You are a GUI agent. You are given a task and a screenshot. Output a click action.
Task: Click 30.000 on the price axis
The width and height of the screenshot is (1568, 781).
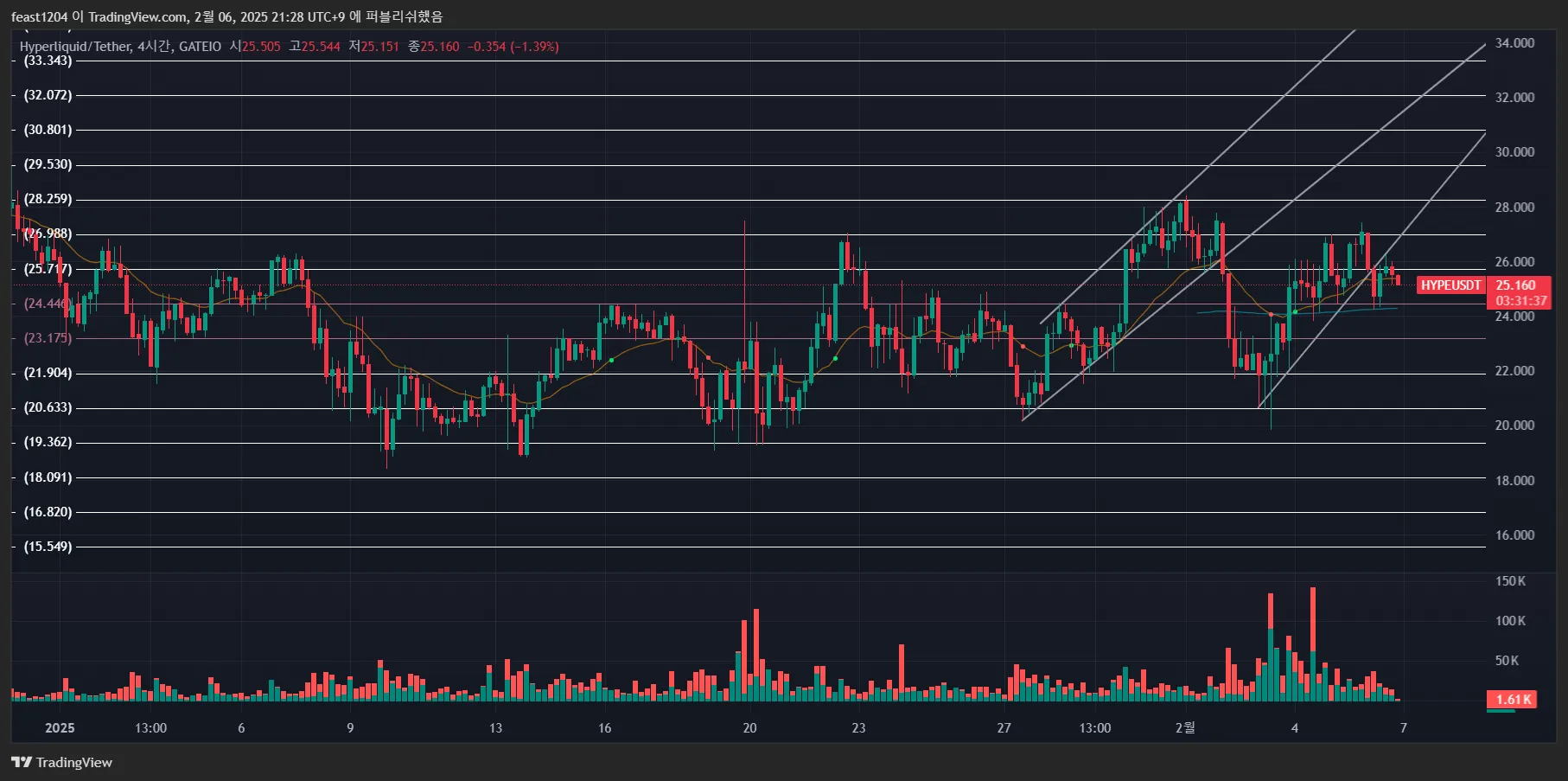tap(1514, 152)
